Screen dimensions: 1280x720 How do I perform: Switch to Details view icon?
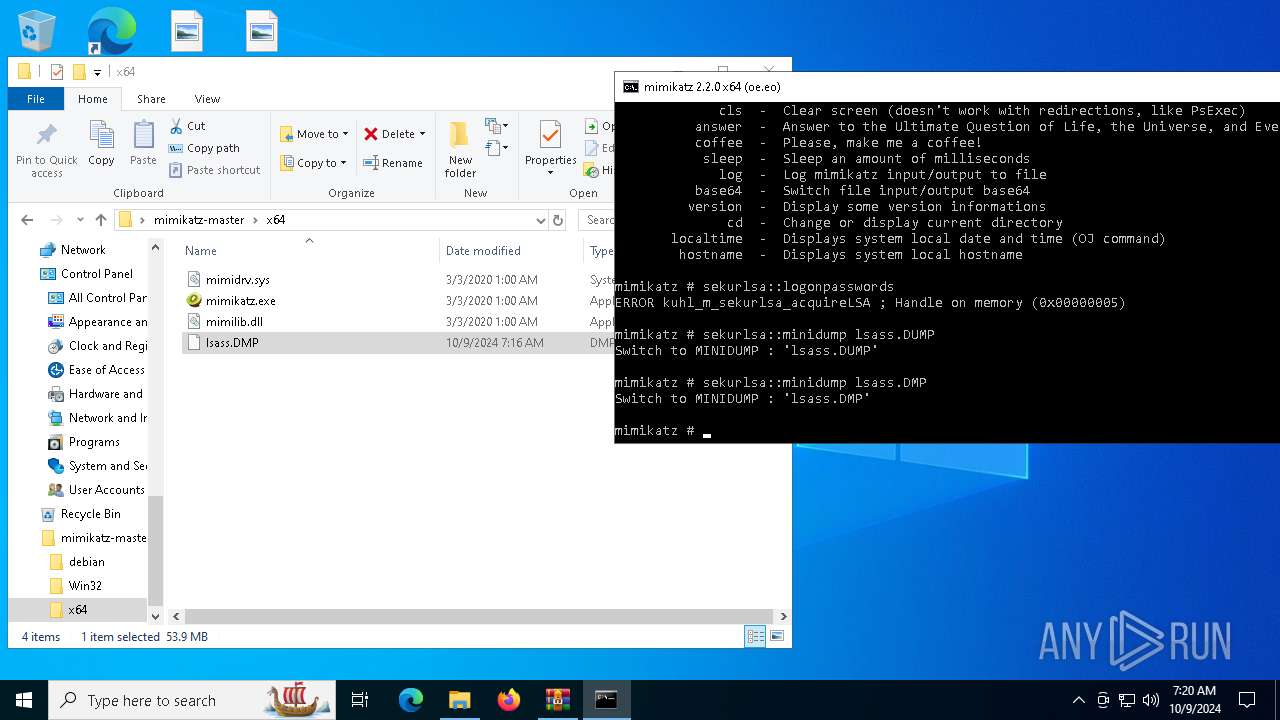755,637
